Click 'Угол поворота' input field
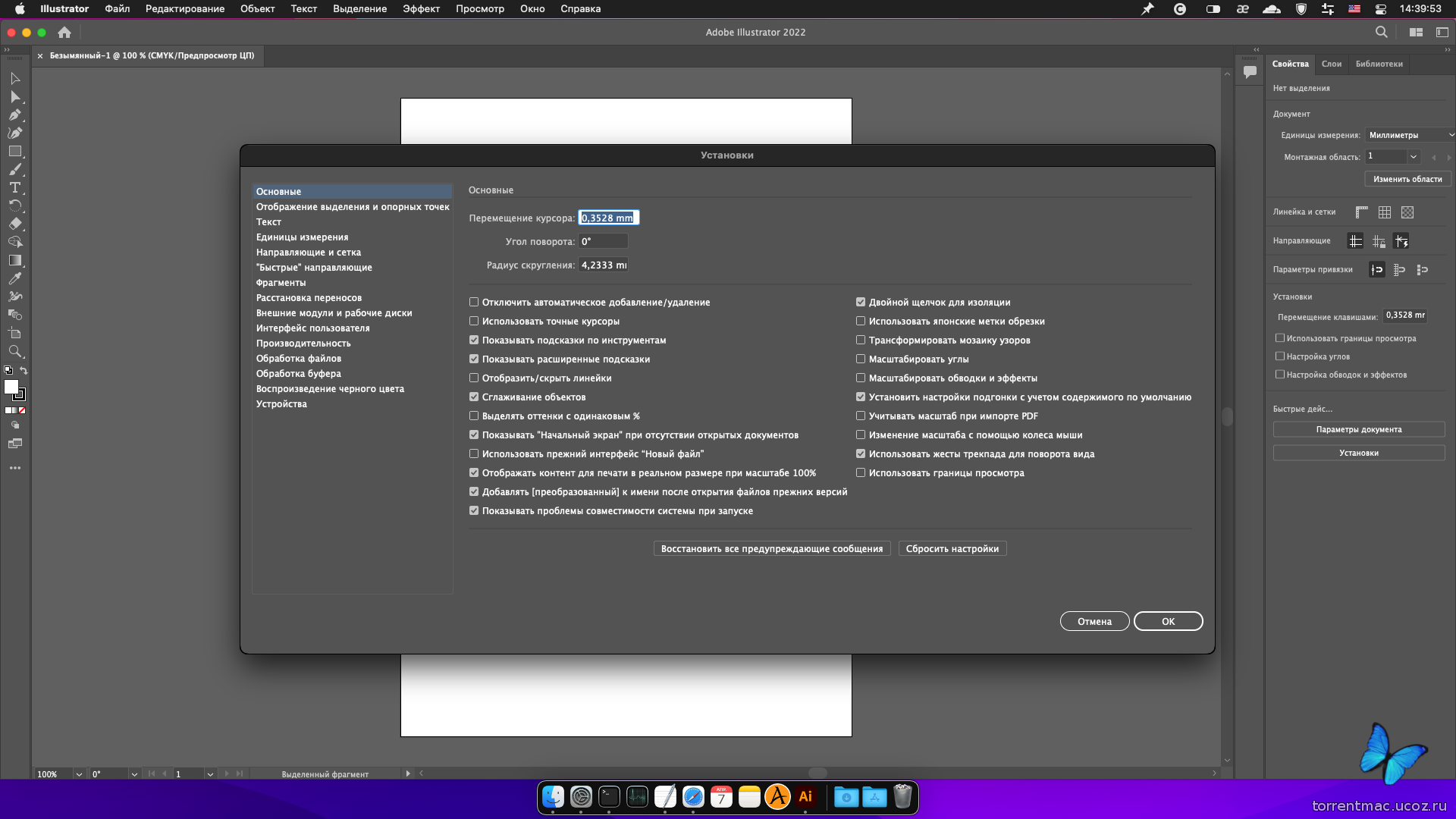Viewport: 1456px width, 819px height. tap(603, 241)
